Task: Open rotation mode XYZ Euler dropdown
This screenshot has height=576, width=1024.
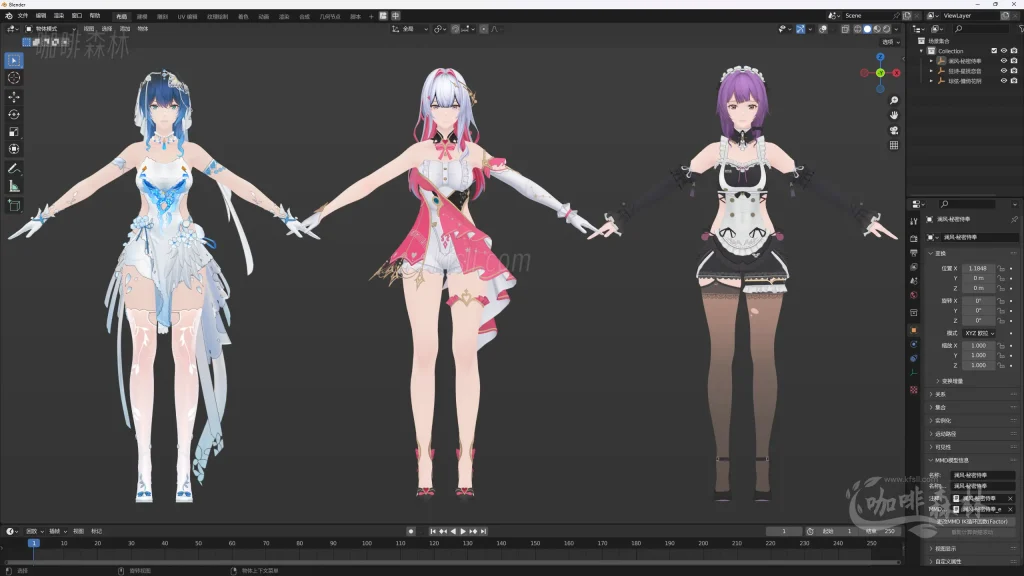Action: pos(978,333)
